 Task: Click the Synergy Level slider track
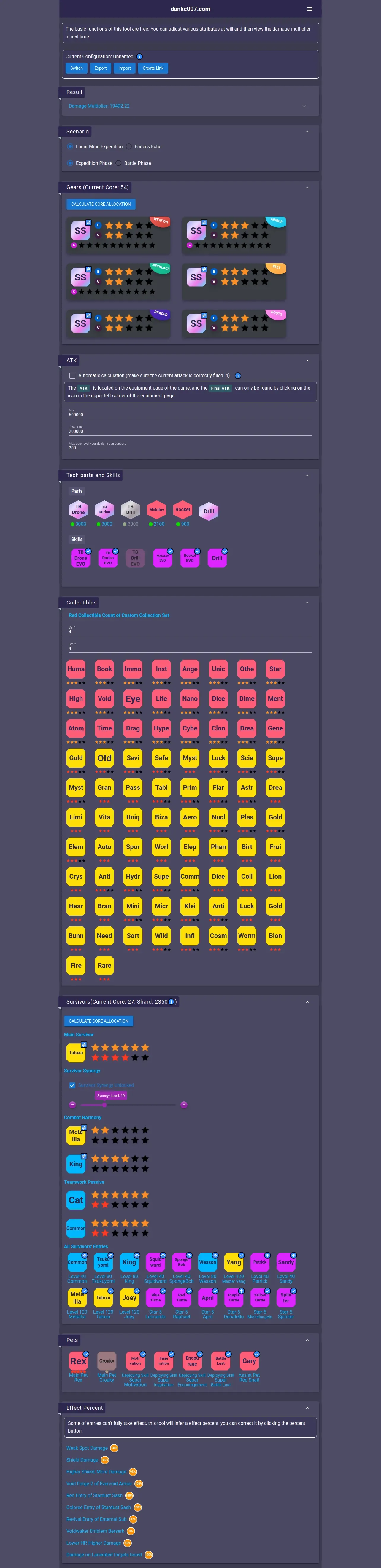tap(128, 1105)
